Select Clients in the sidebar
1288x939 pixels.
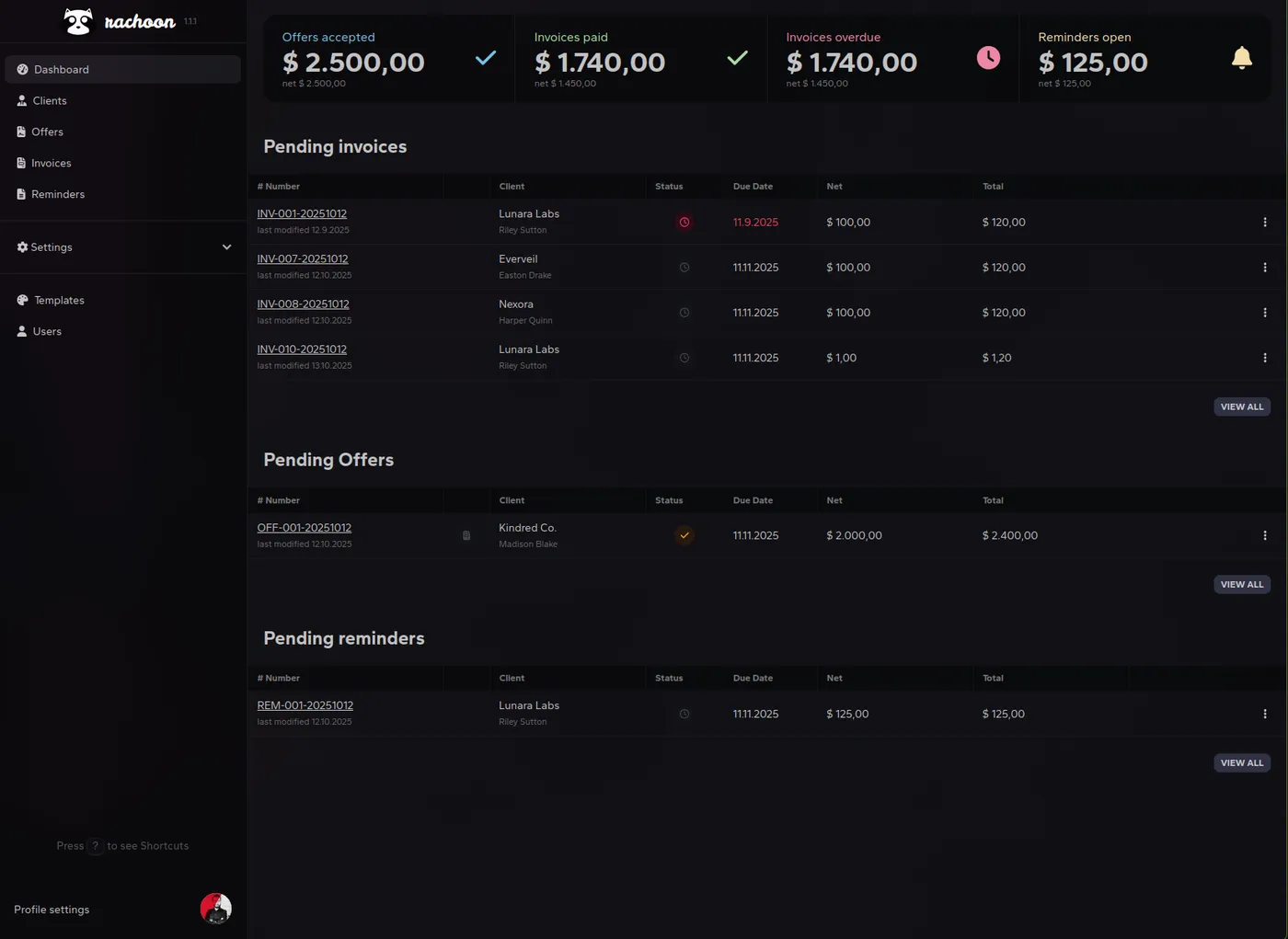(x=49, y=100)
